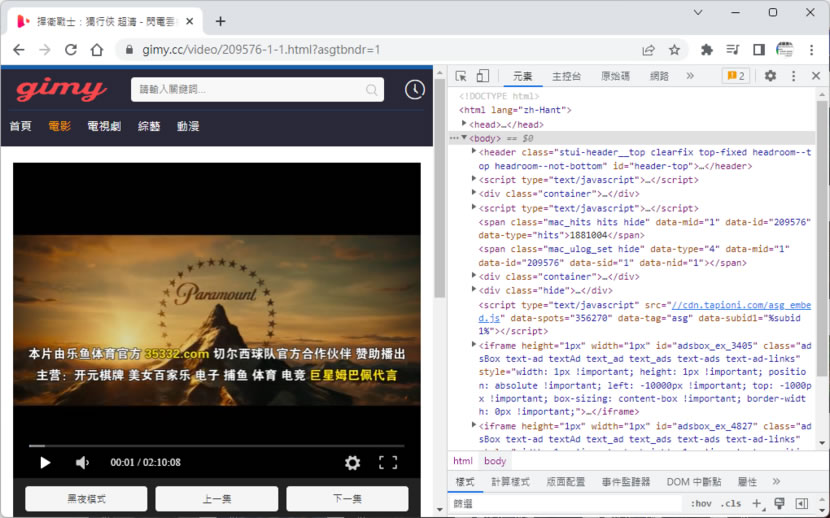Reload the page with the refresh icon
The height and width of the screenshot is (518, 830).
[70, 50]
